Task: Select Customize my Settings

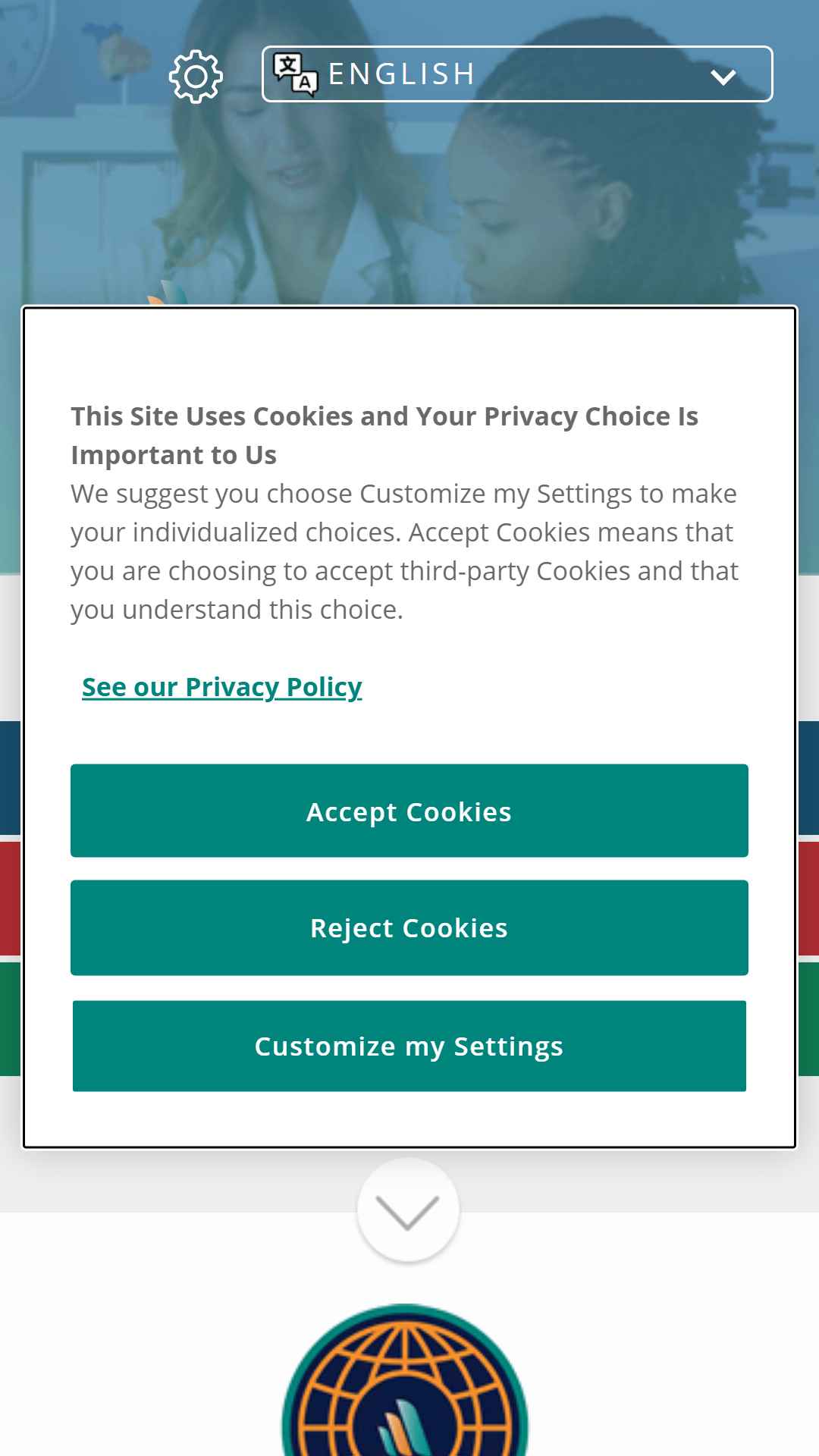Action: (x=409, y=1046)
